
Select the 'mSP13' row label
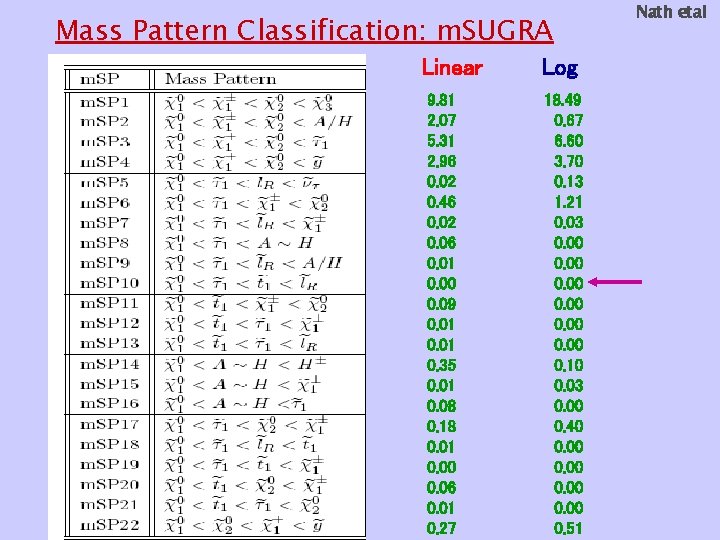pyautogui.click(x=109, y=343)
